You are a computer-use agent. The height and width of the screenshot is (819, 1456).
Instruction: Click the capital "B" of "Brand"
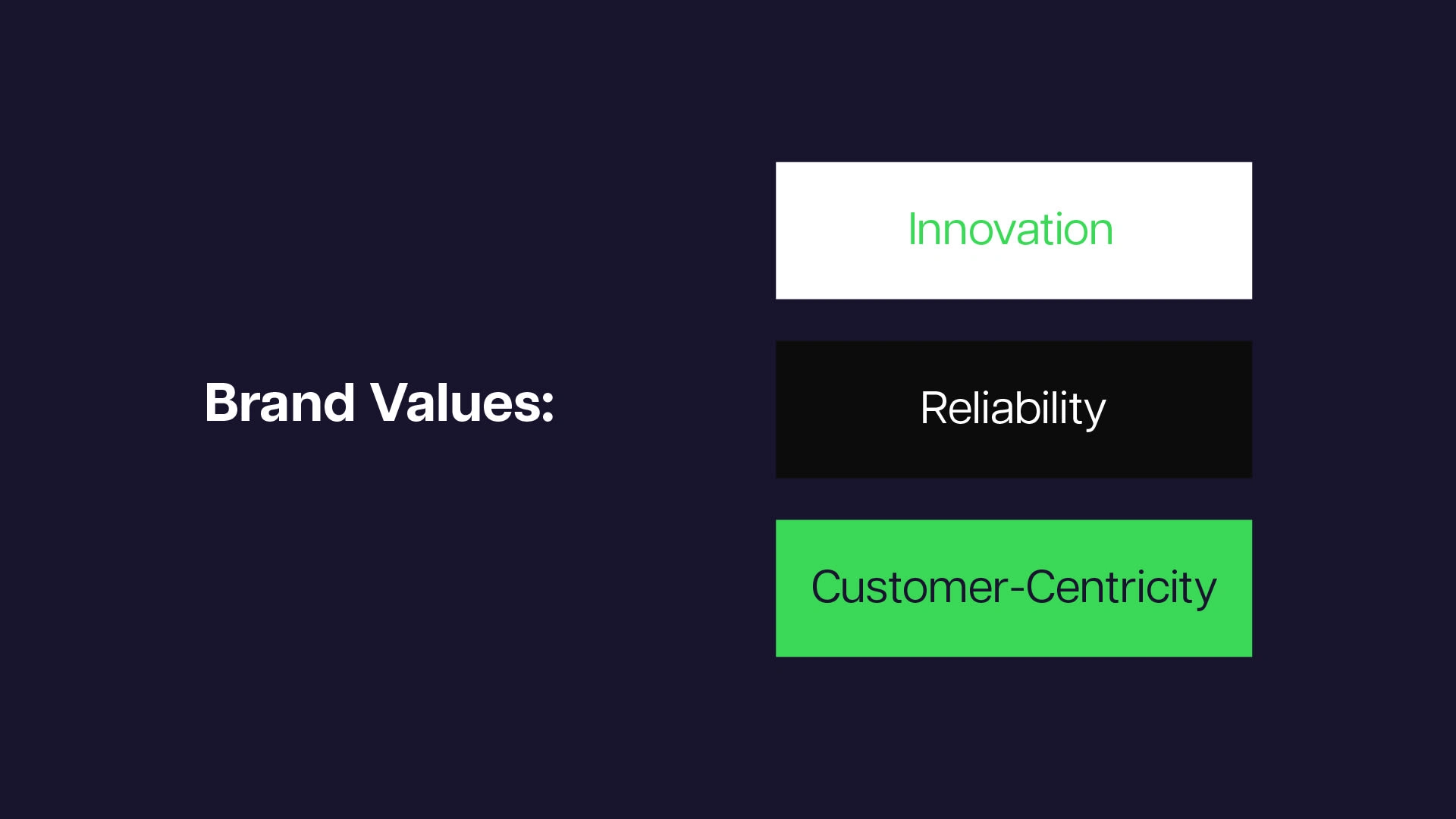pos(222,403)
